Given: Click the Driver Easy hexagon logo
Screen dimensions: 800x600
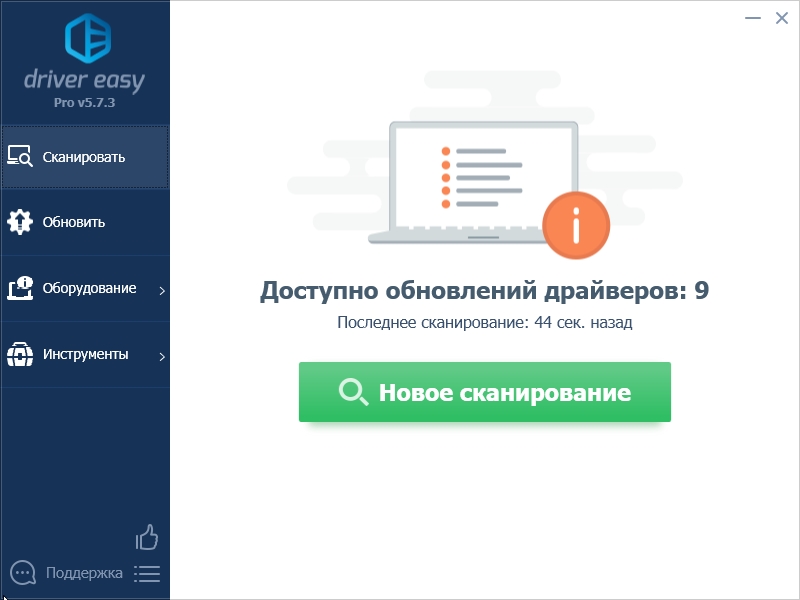Looking at the screenshot, I should click(x=88, y=38).
